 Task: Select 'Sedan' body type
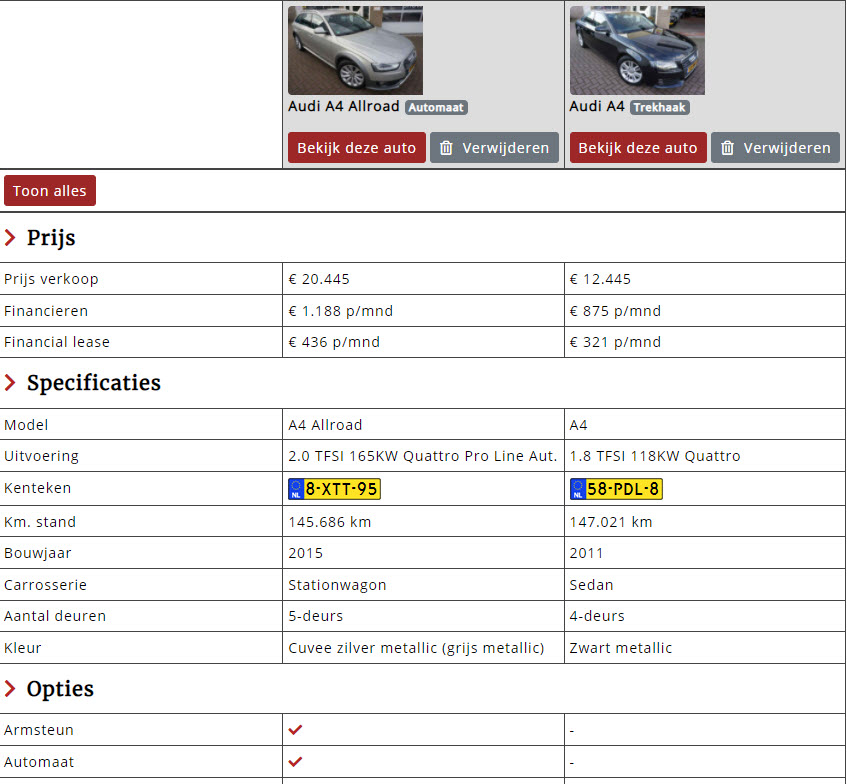point(591,585)
